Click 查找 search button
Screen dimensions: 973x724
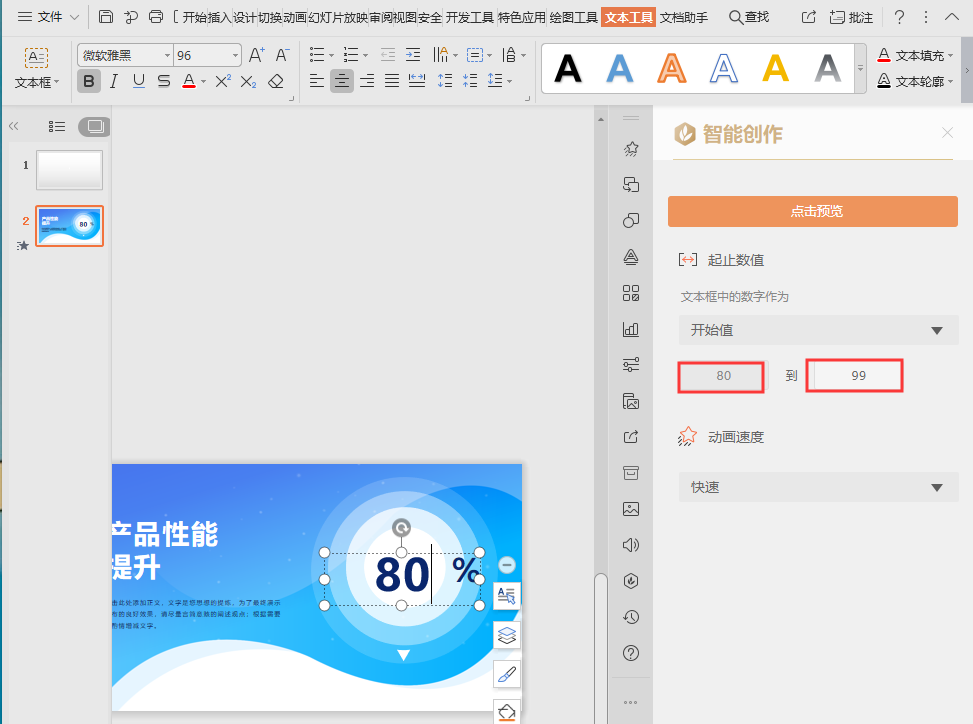click(x=749, y=17)
